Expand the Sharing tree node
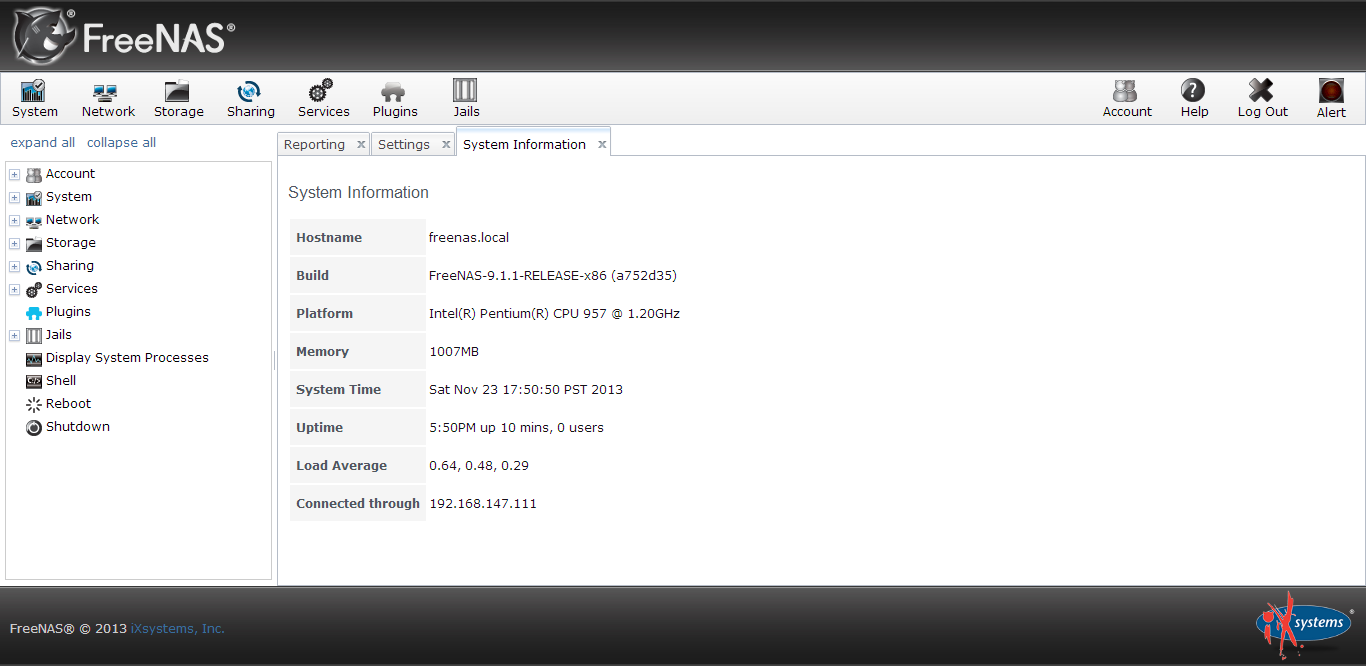The image size is (1366, 666). click(14, 267)
